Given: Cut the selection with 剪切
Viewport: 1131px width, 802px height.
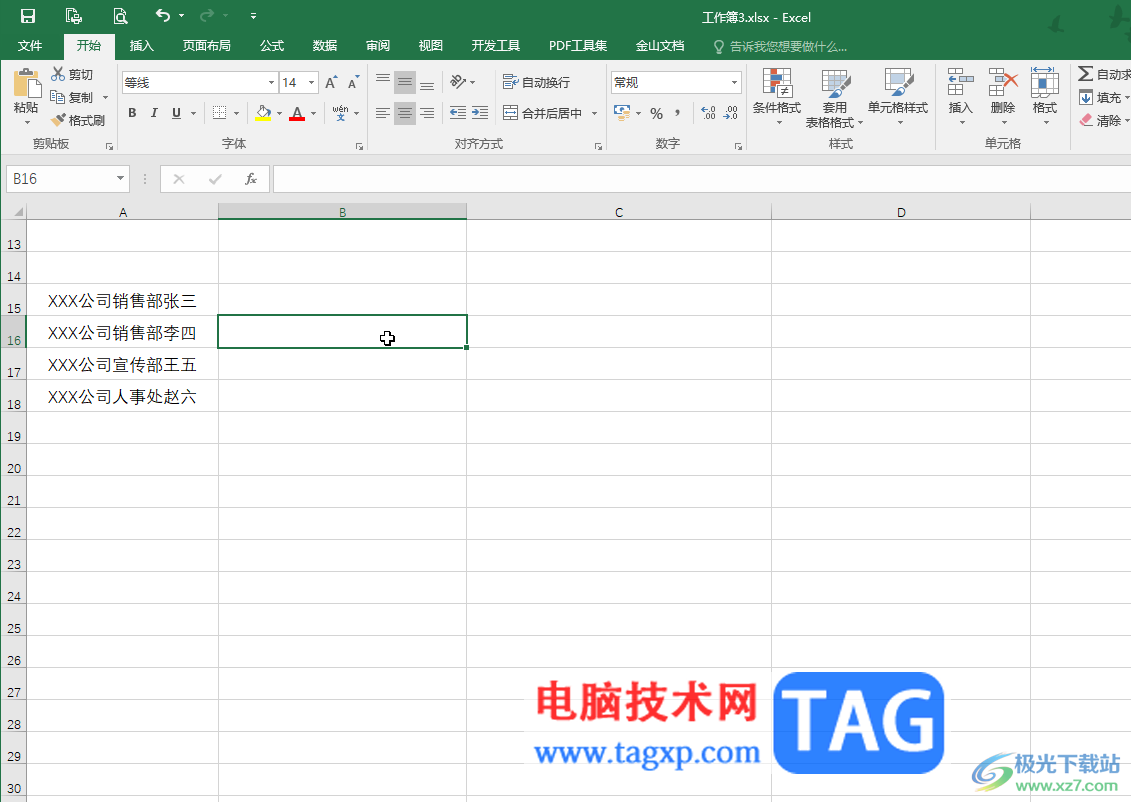Looking at the screenshot, I should click(x=71, y=74).
